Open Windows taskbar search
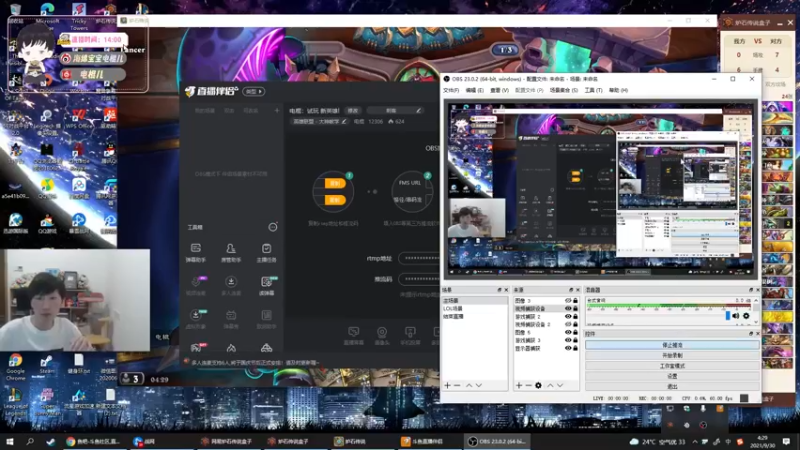This screenshot has height=450, width=800. coord(30,442)
